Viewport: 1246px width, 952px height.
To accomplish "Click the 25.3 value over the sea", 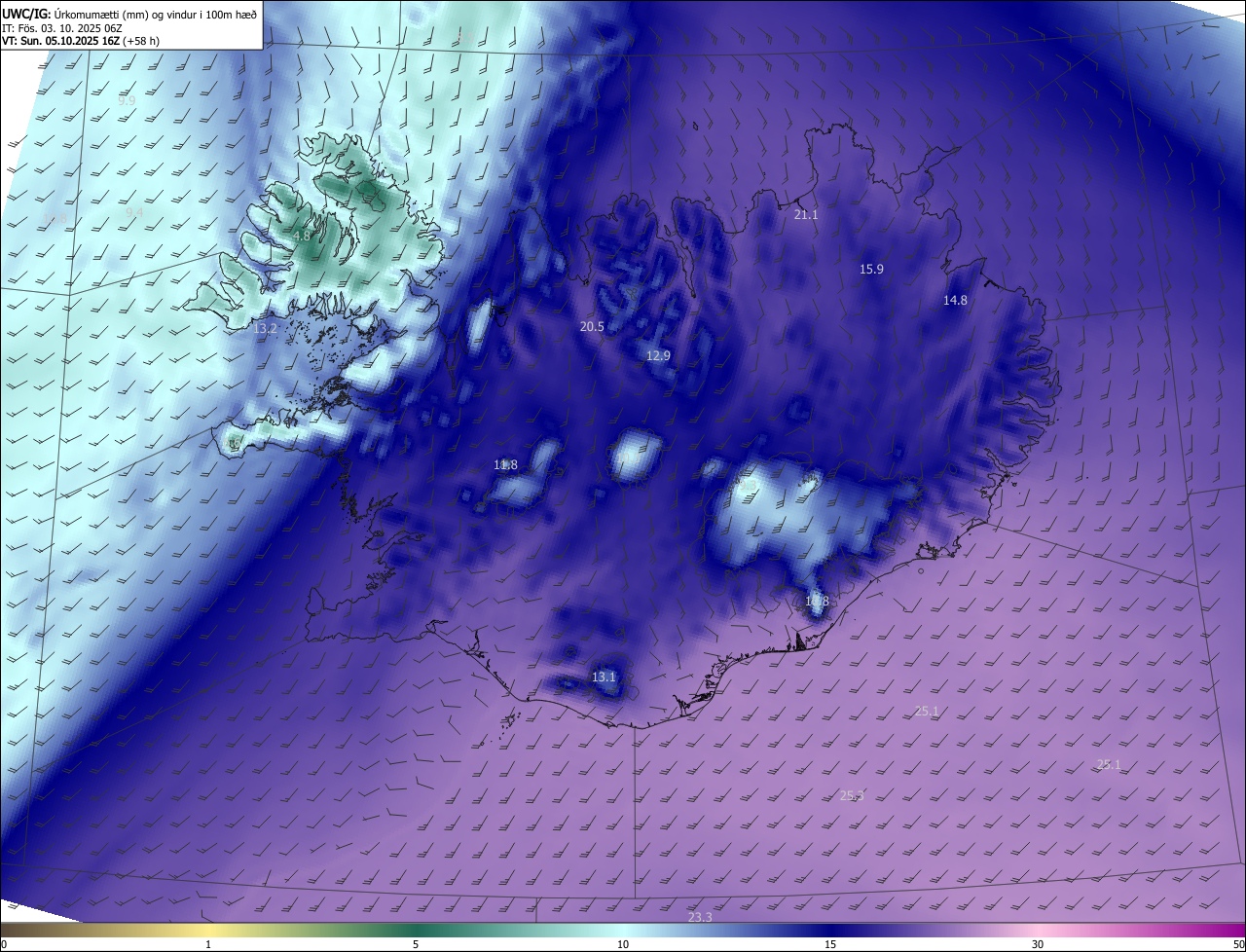I will tap(852, 795).
